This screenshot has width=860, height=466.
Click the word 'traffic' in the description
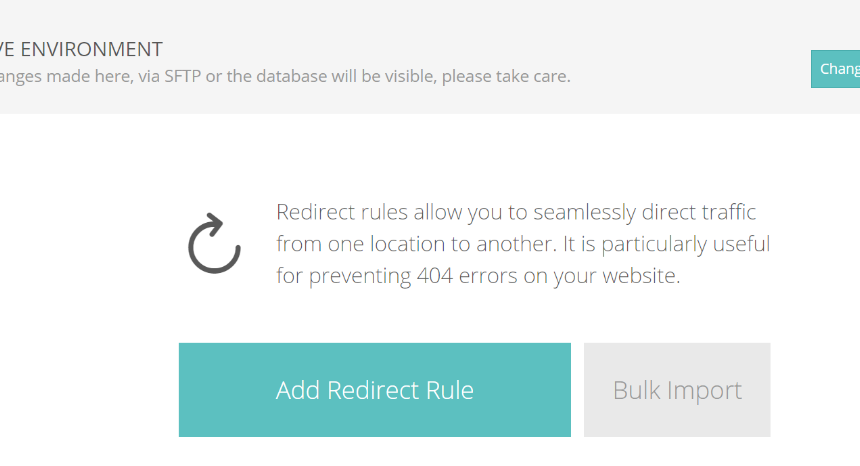point(728,212)
